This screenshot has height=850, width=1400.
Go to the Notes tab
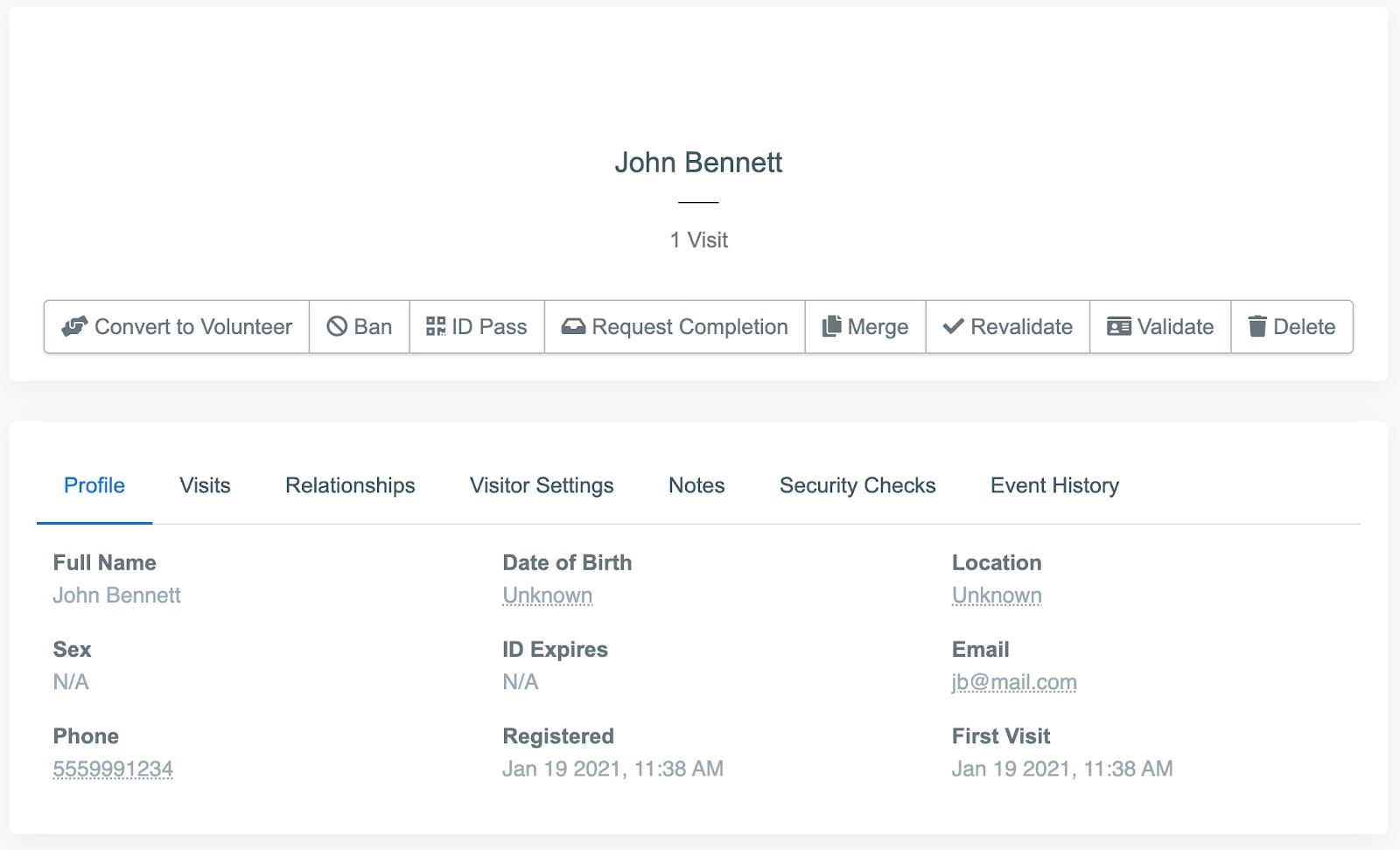coord(696,485)
